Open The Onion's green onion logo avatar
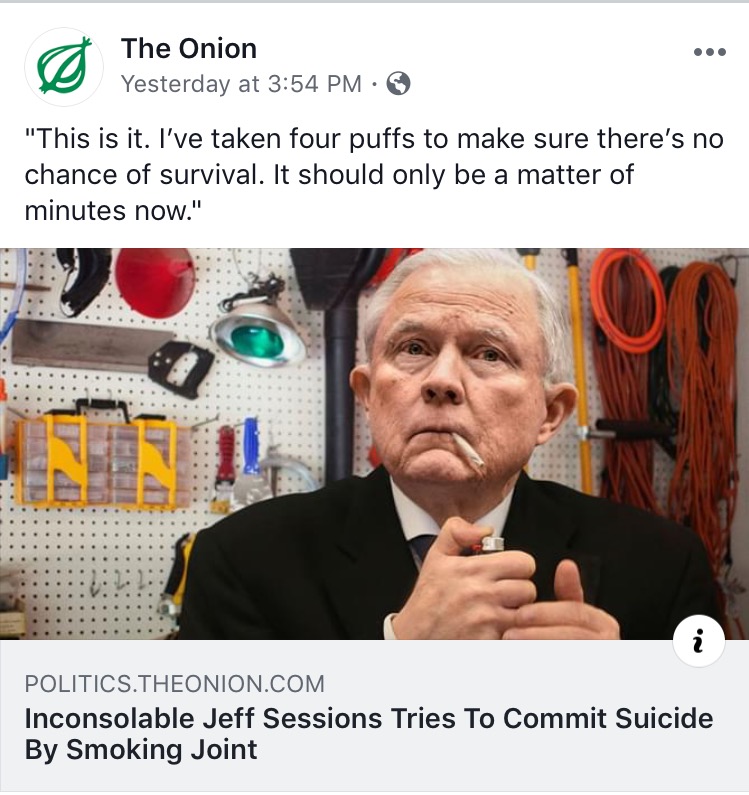This screenshot has width=749, height=795. pos(64,66)
